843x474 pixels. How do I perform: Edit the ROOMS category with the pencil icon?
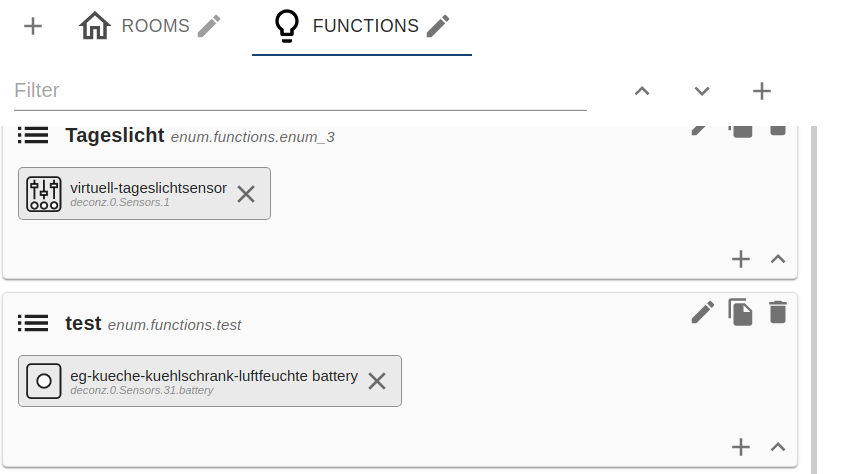coord(209,26)
